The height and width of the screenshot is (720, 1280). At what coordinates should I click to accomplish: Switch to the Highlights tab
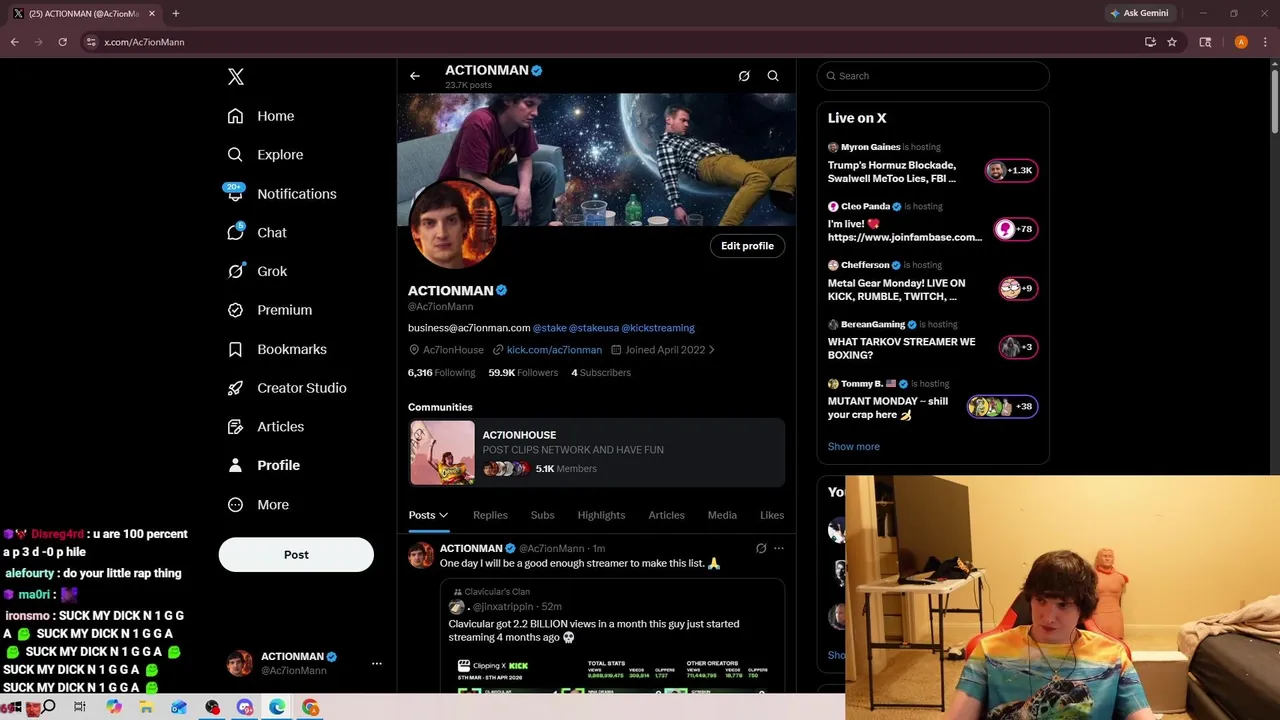coord(601,515)
